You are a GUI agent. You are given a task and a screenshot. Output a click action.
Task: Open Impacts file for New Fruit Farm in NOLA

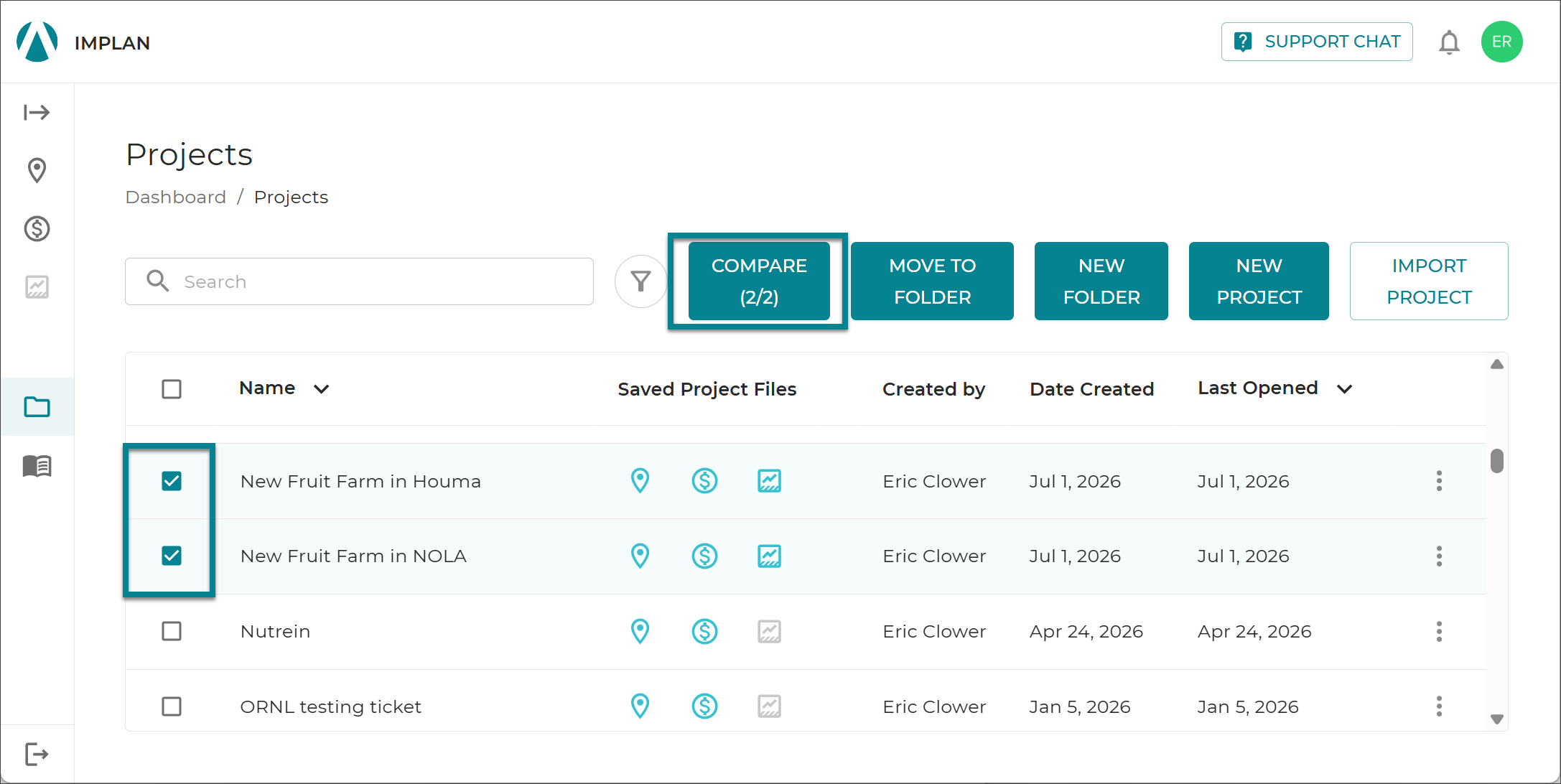click(x=704, y=556)
